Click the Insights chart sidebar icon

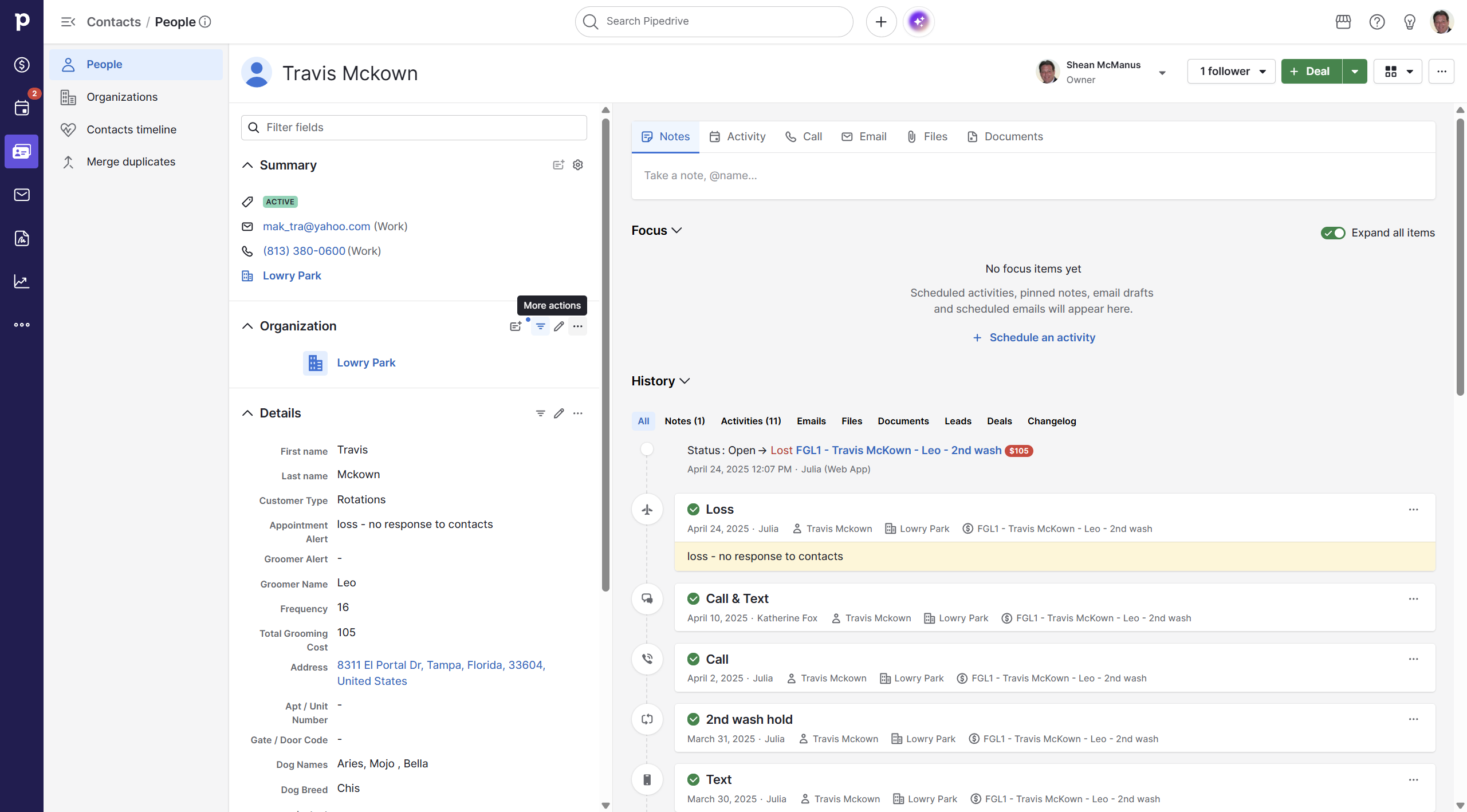[22, 281]
